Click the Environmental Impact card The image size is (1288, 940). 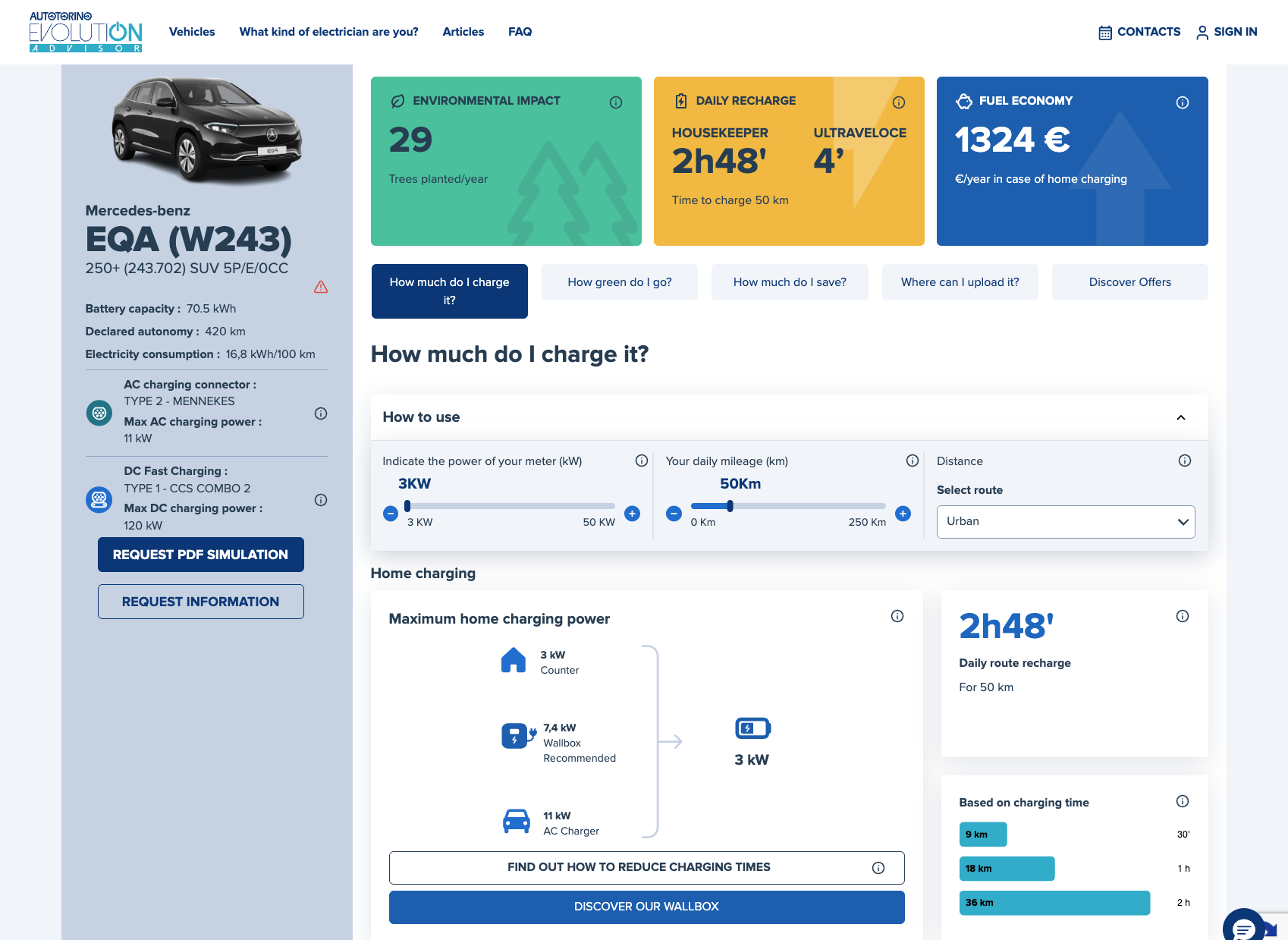[x=506, y=161]
